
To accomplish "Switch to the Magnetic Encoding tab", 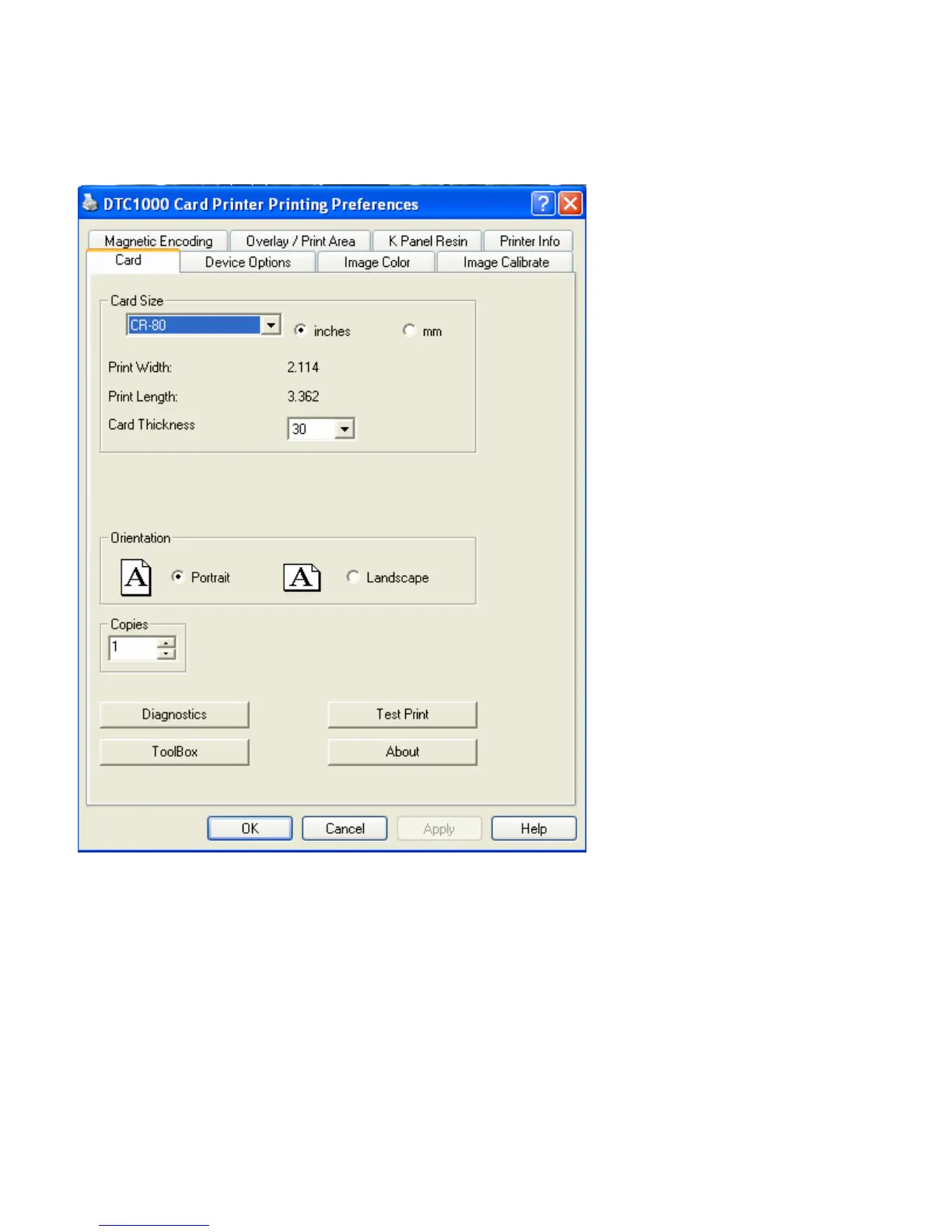I will [x=158, y=241].
